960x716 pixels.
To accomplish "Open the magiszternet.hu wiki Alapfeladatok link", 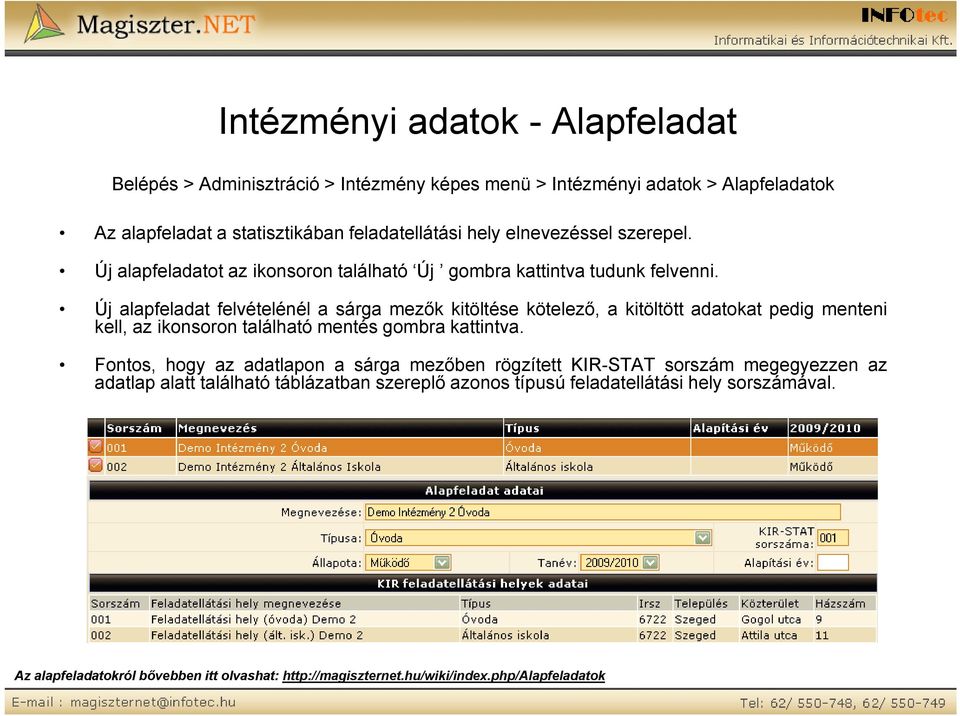I will (444, 676).
